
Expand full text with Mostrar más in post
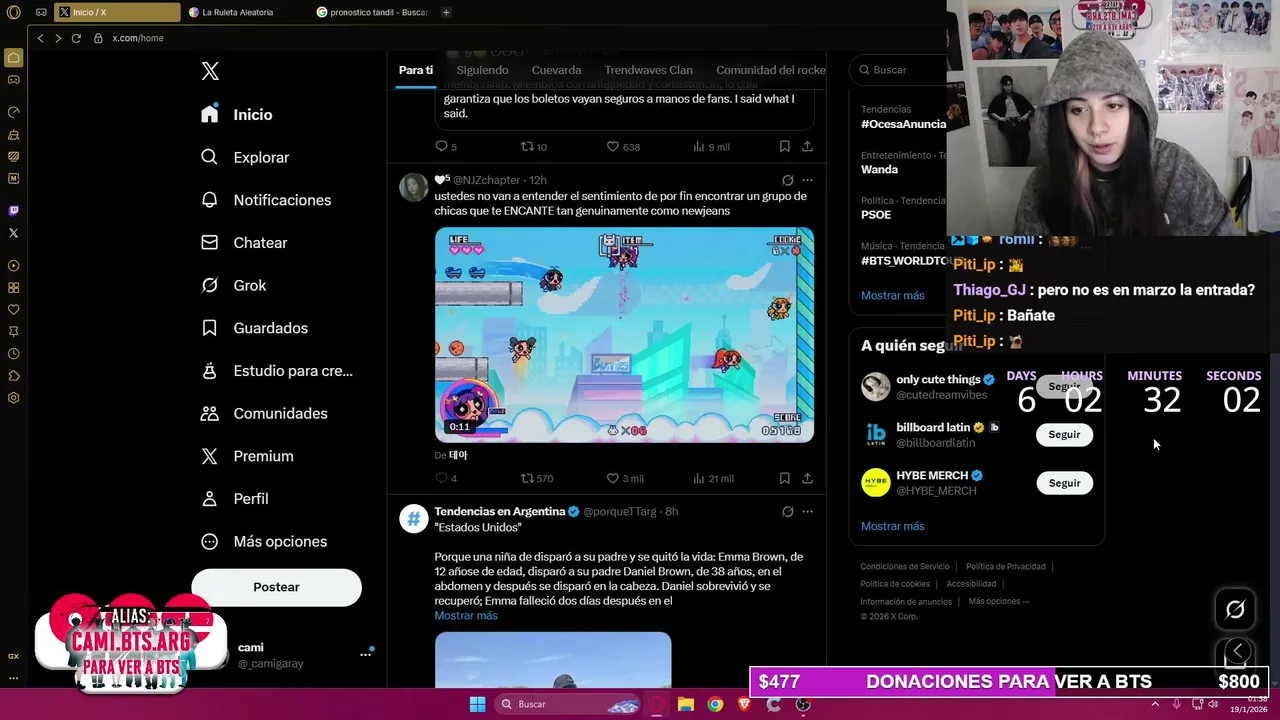point(466,615)
